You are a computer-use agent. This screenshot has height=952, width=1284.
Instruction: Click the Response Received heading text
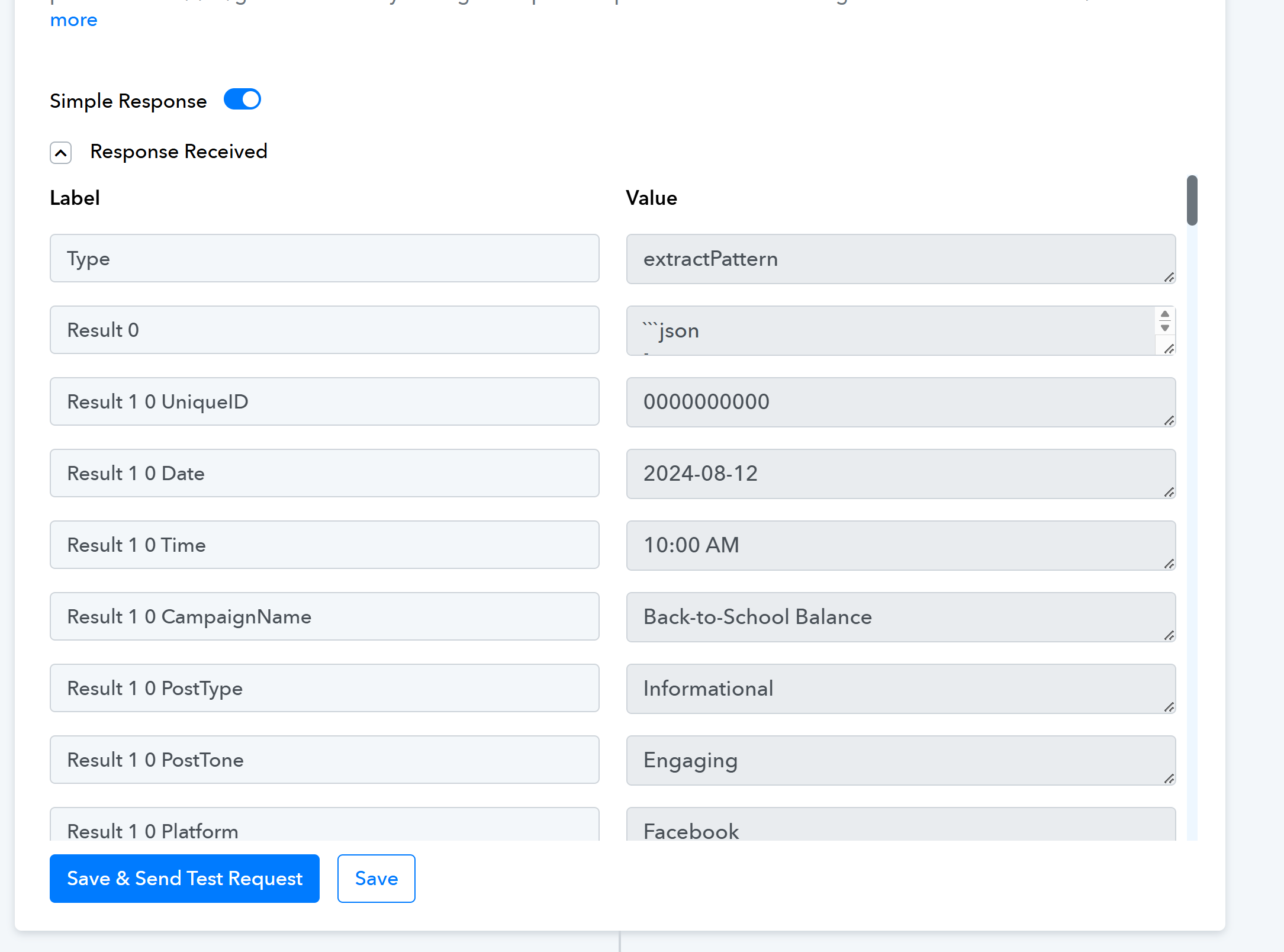click(x=179, y=152)
